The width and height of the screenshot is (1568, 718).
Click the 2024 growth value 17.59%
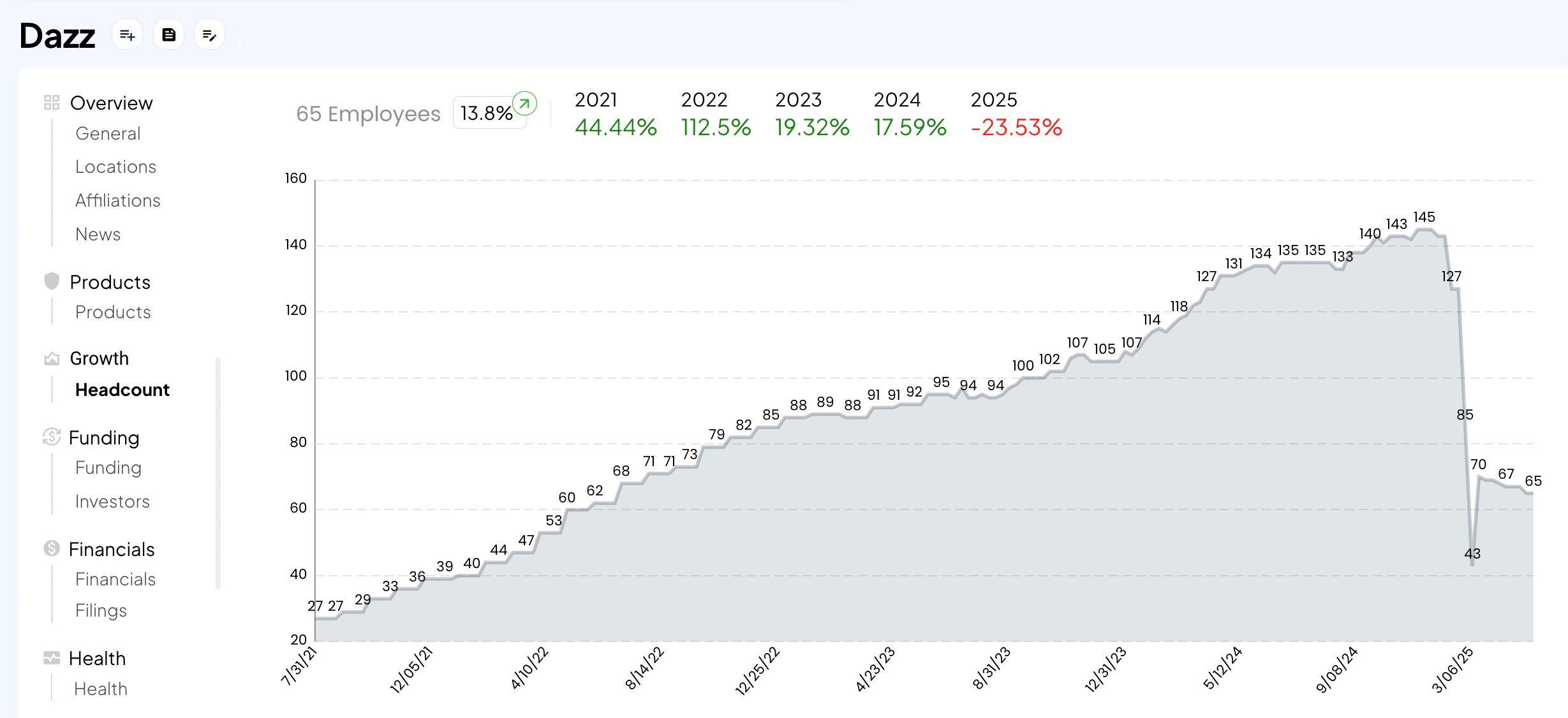tap(910, 128)
